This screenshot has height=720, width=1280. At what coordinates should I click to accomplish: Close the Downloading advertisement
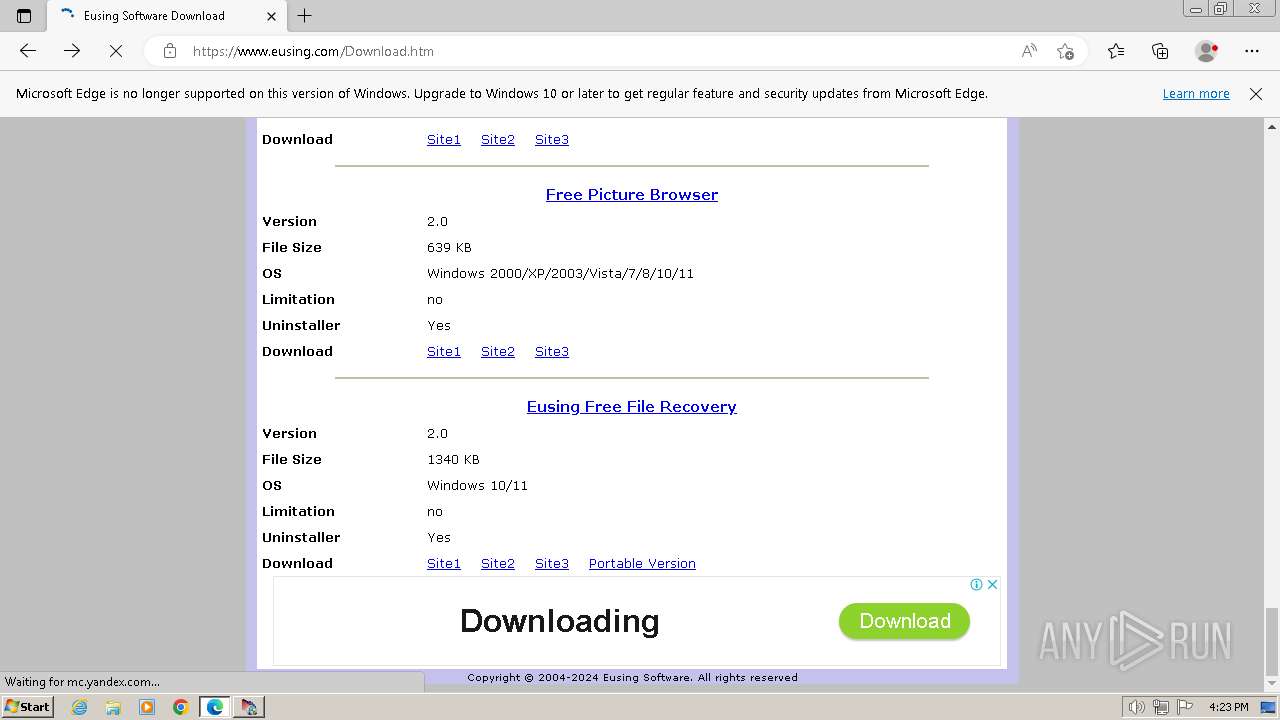point(992,584)
